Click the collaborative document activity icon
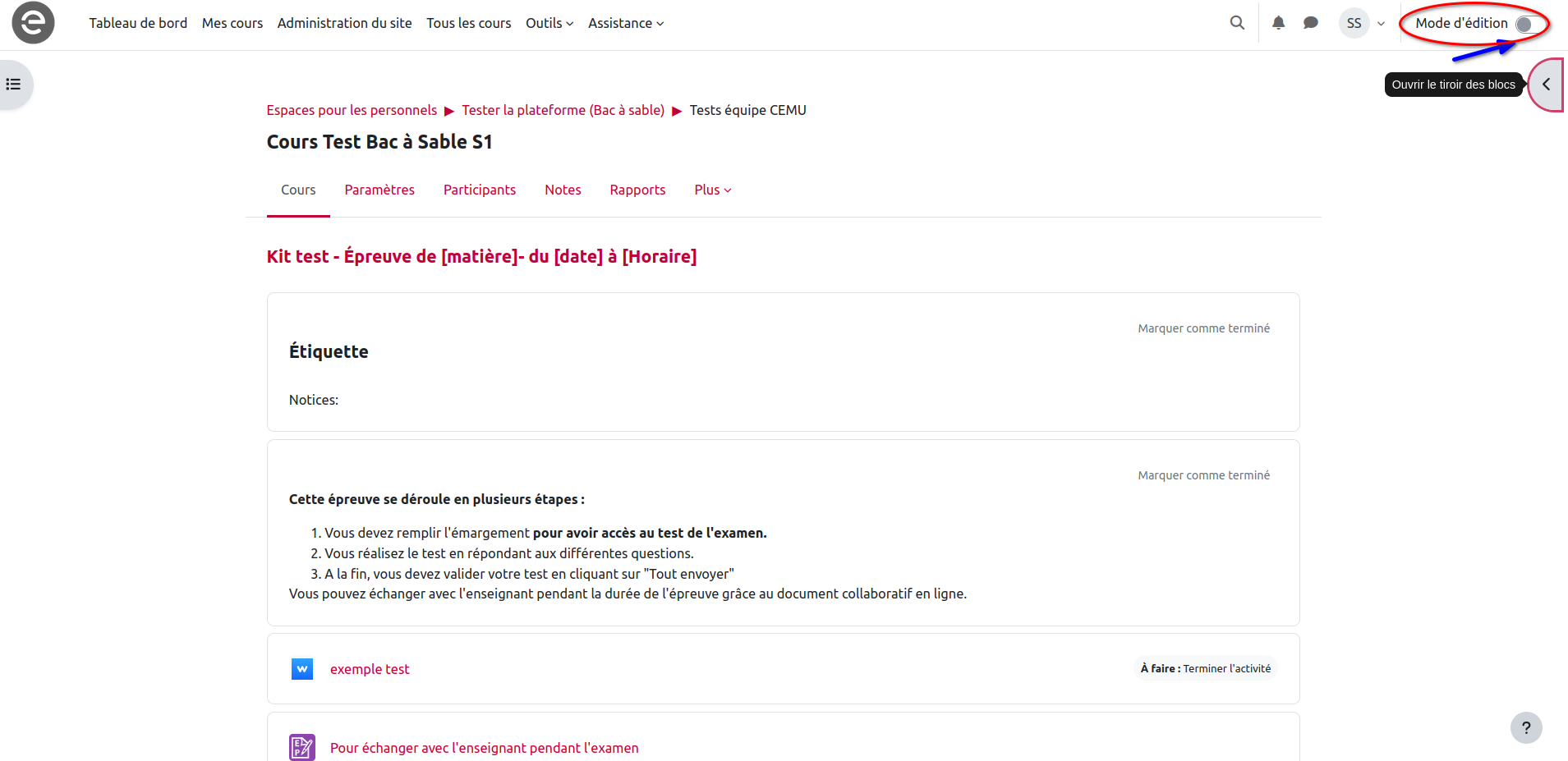 [302, 748]
